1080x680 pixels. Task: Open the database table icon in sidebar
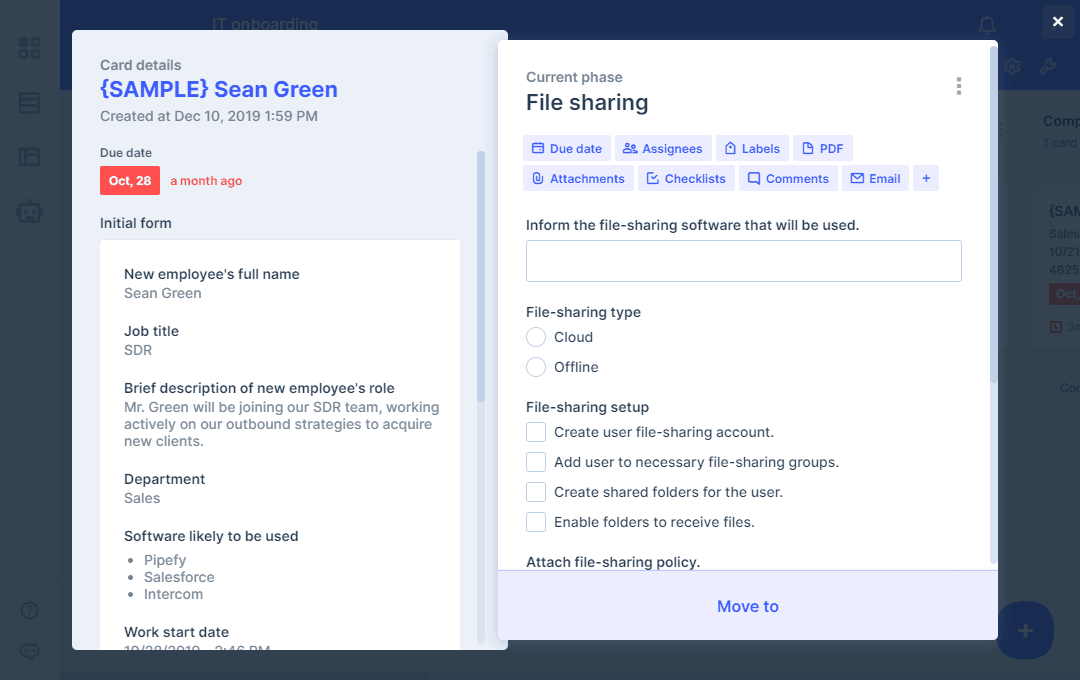point(30,103)
